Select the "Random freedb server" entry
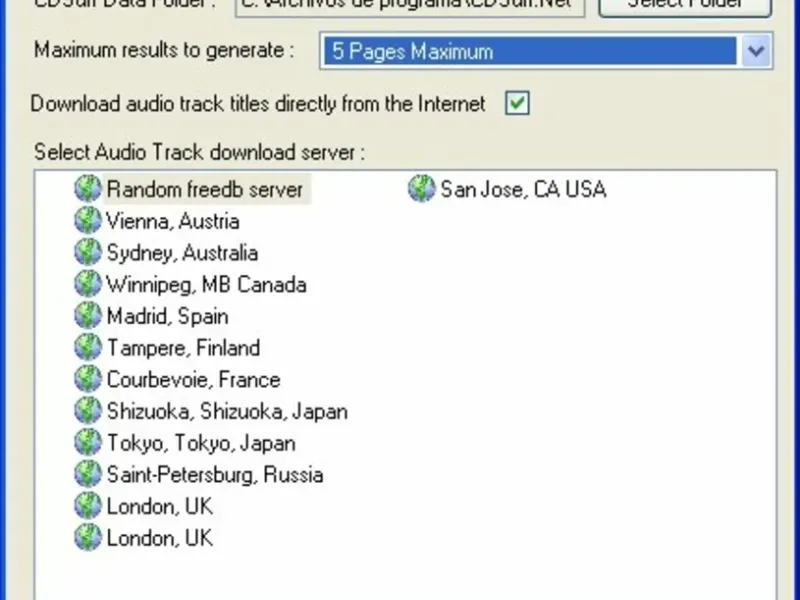This screenshot has height=600, width=800. tap(205, 189)
